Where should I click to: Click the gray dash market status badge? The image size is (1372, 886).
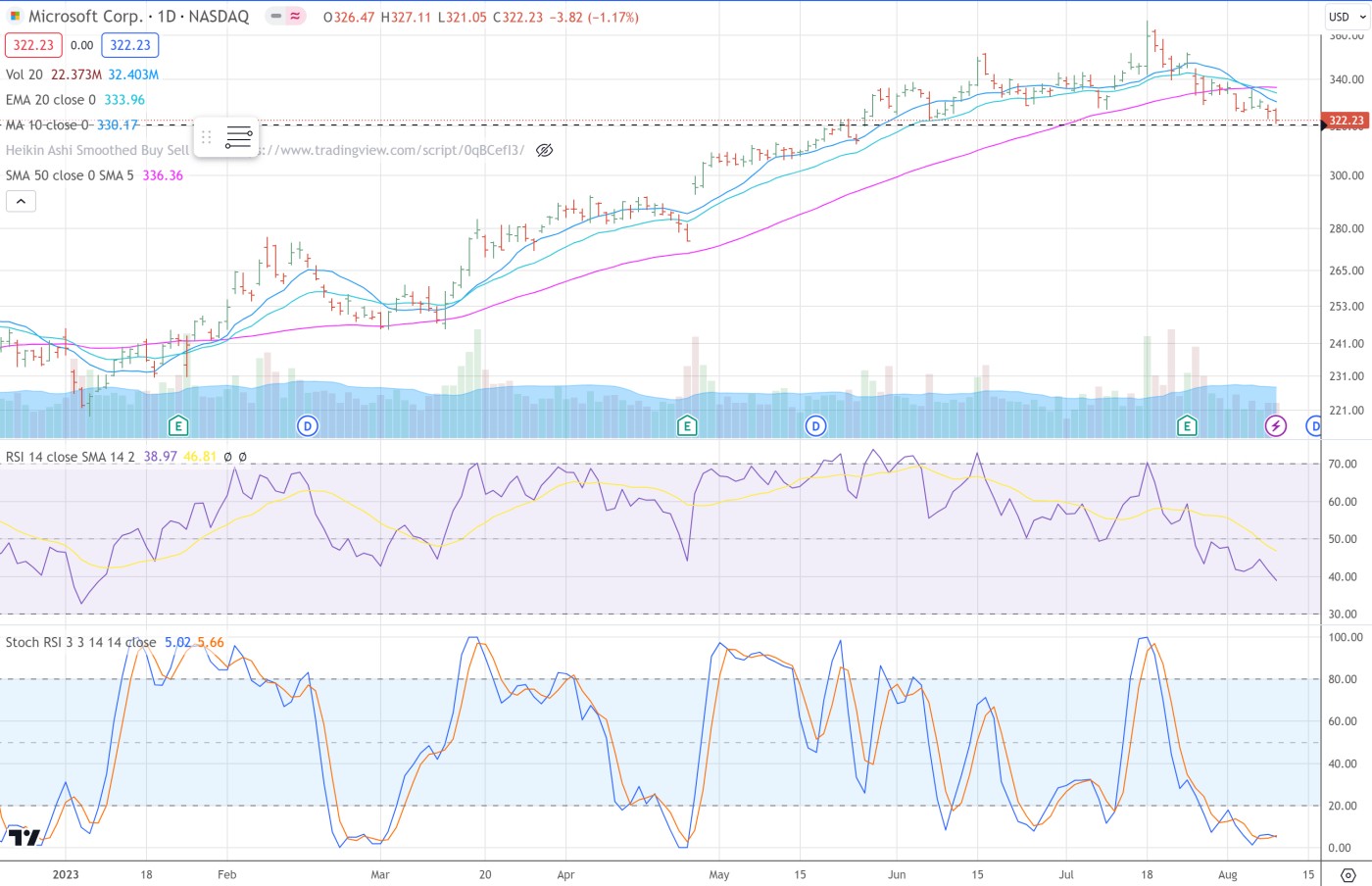click(x=276, y=17)
